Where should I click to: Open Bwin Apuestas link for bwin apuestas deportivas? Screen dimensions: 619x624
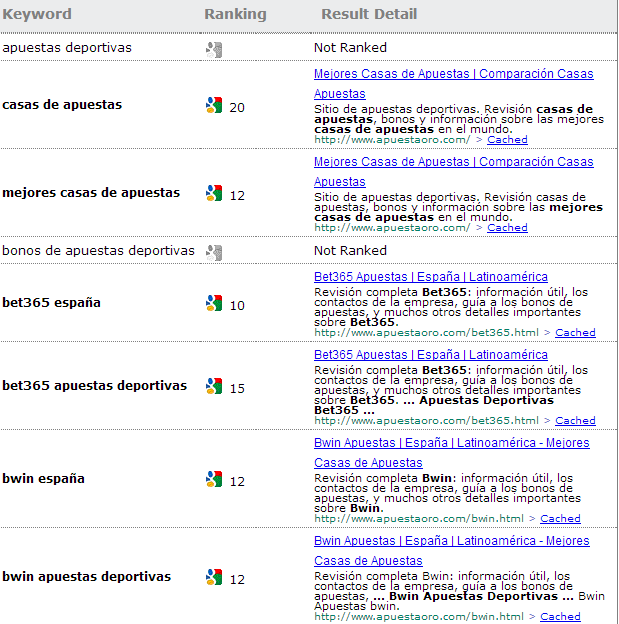coord(451,550)
